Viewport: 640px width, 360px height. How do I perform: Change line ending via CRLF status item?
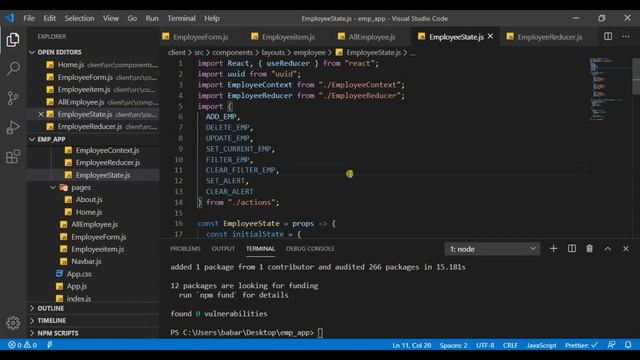(x=510, y=345)
